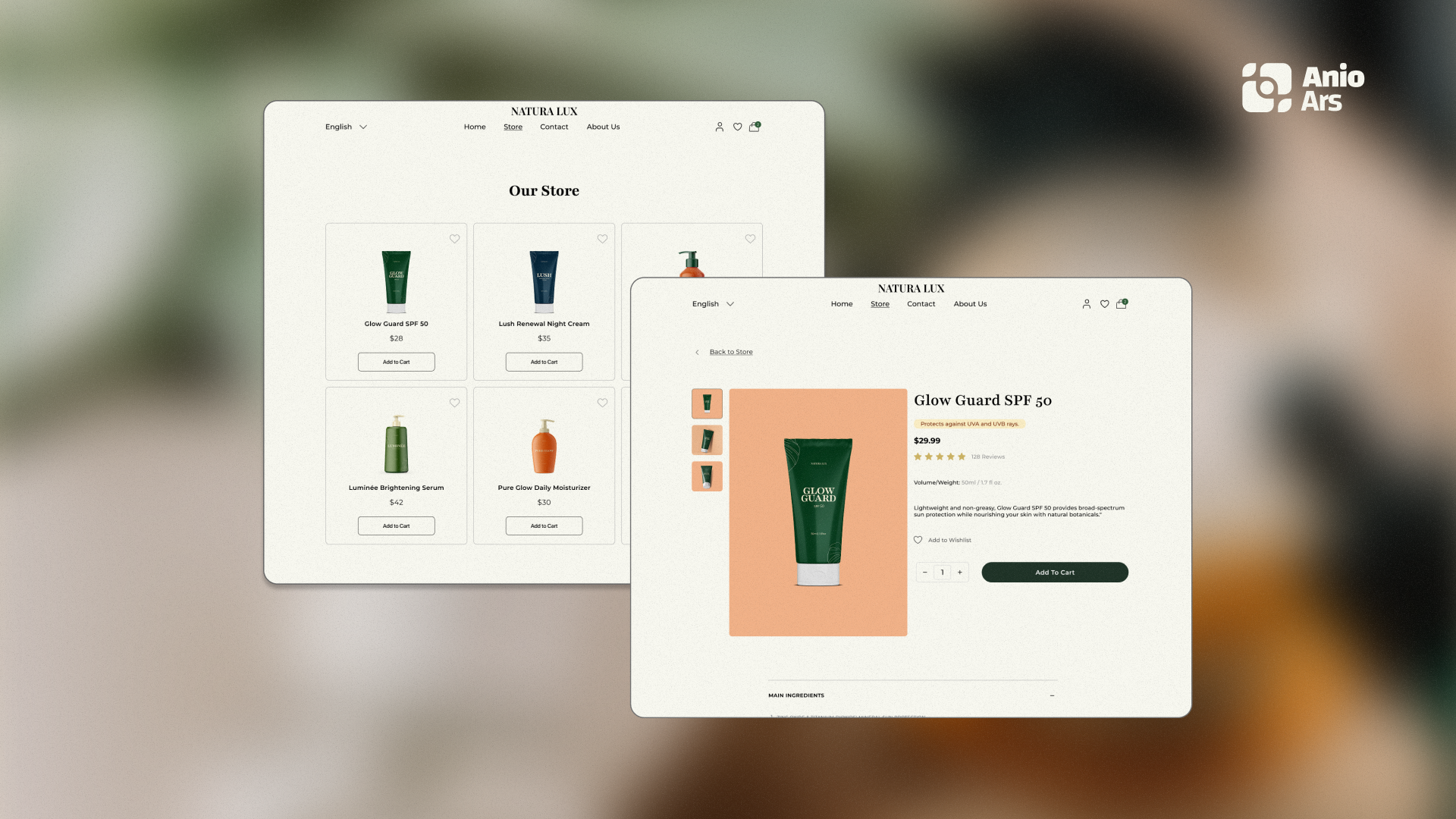
Task: Open the About Us page from navigation
Action: pos(970,303)
